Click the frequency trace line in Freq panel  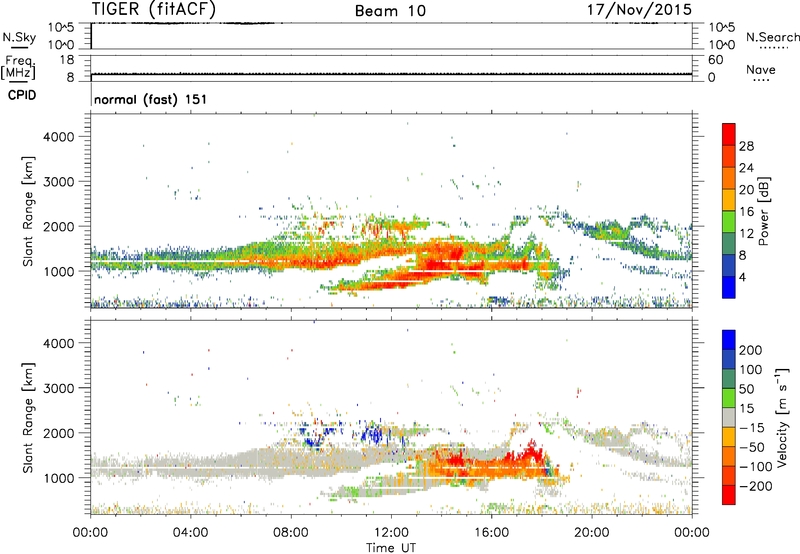[391, 74]
